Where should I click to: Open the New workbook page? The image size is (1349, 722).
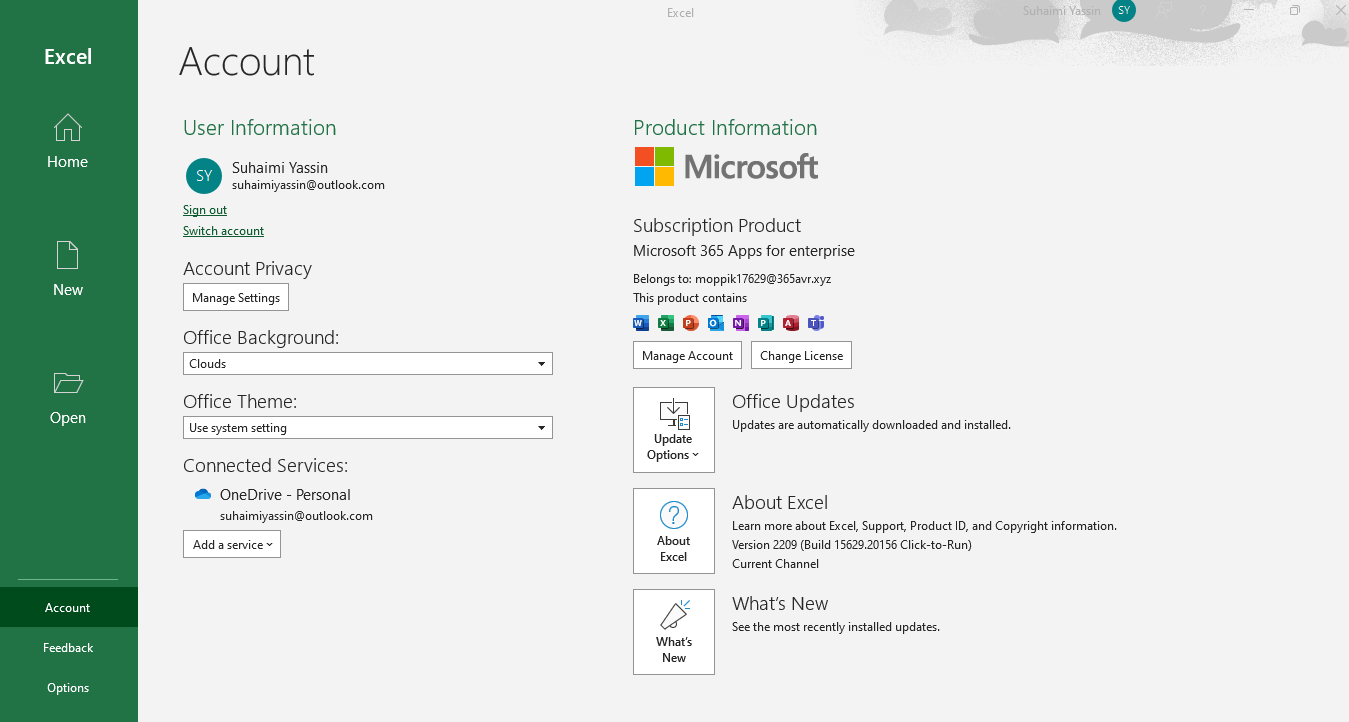point(68,269)
